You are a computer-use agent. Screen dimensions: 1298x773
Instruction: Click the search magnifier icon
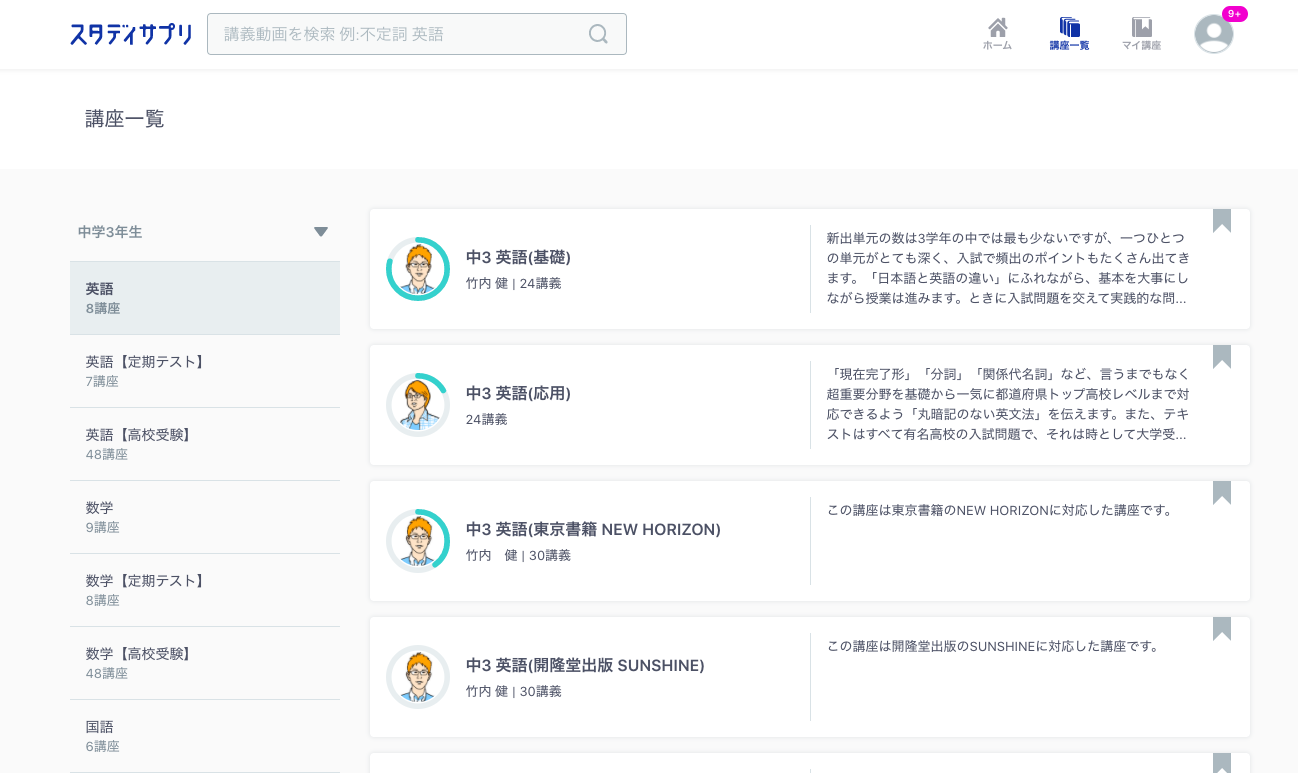(598, 34)
